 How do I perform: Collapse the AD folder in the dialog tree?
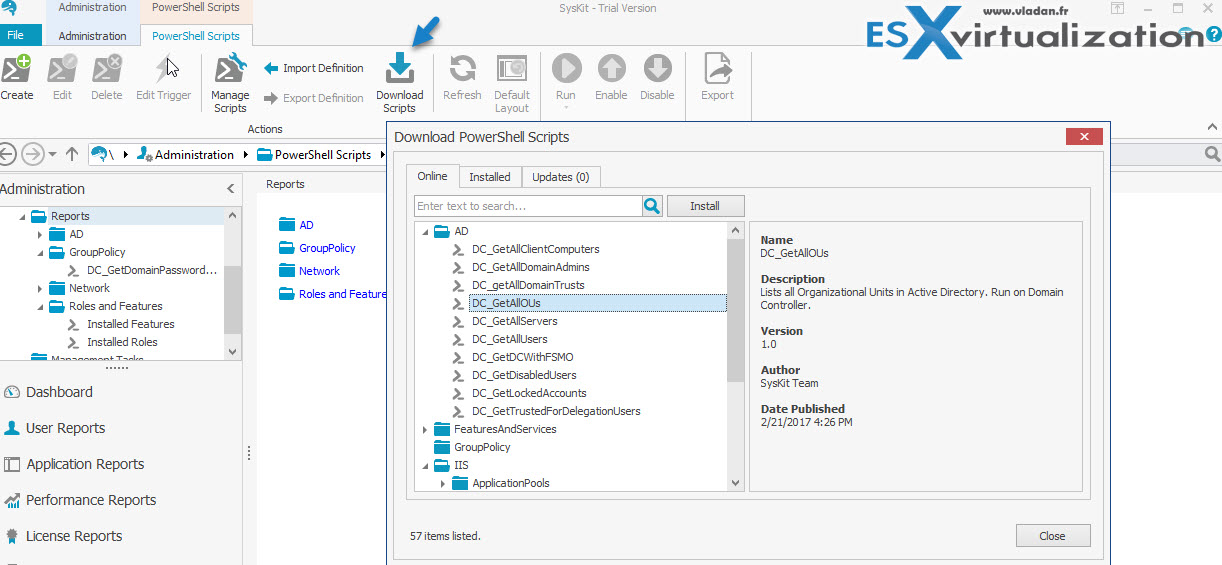425,231
